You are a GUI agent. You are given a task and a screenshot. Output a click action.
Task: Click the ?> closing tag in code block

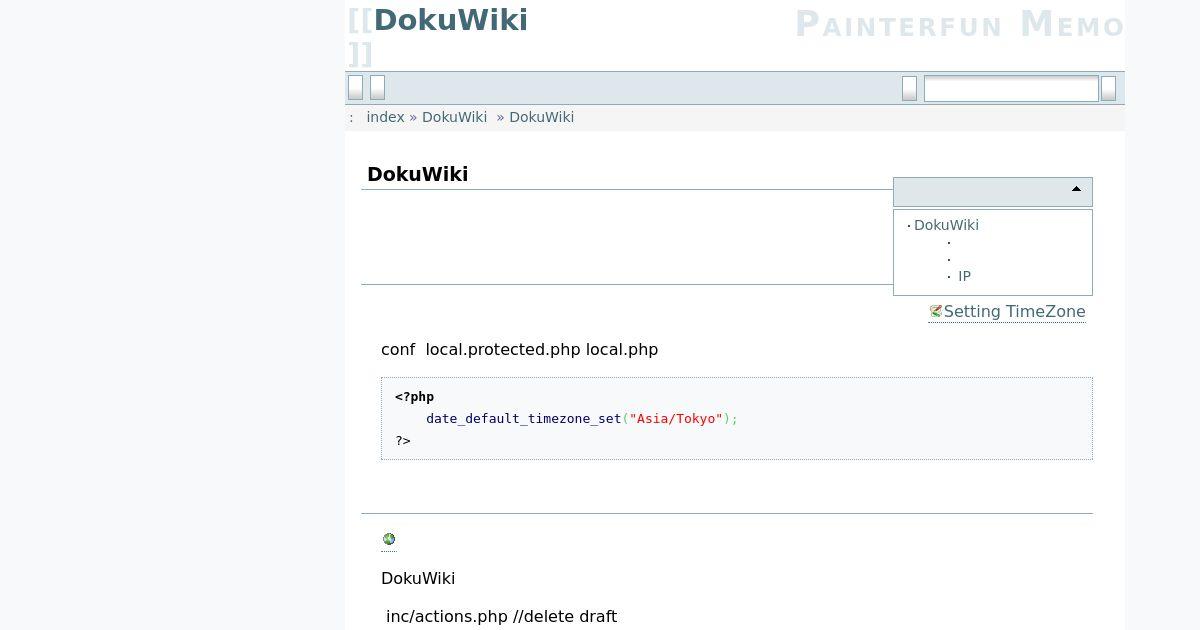(403, 441)
